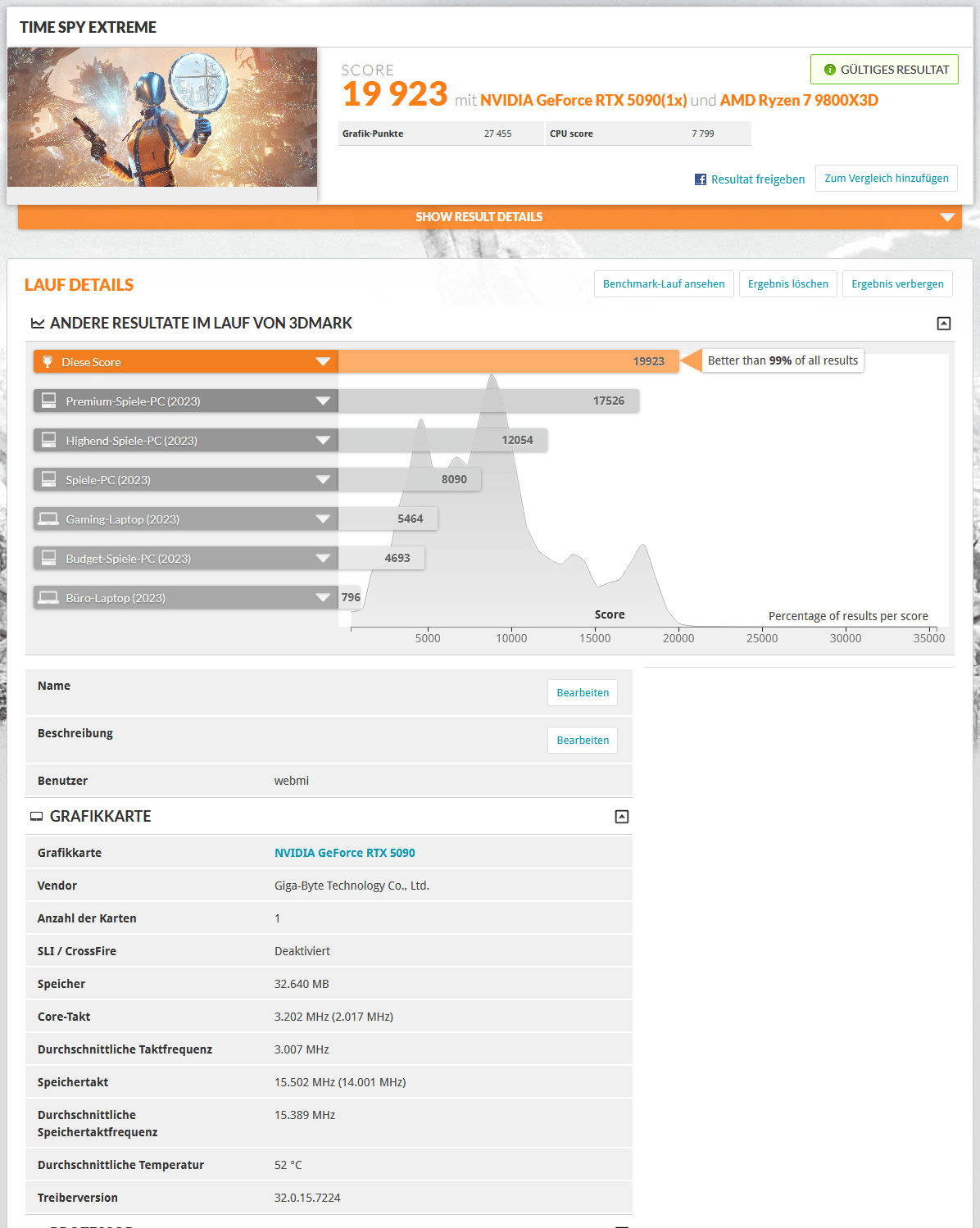Click Speicher value 32.640 MB

(302, 984)
